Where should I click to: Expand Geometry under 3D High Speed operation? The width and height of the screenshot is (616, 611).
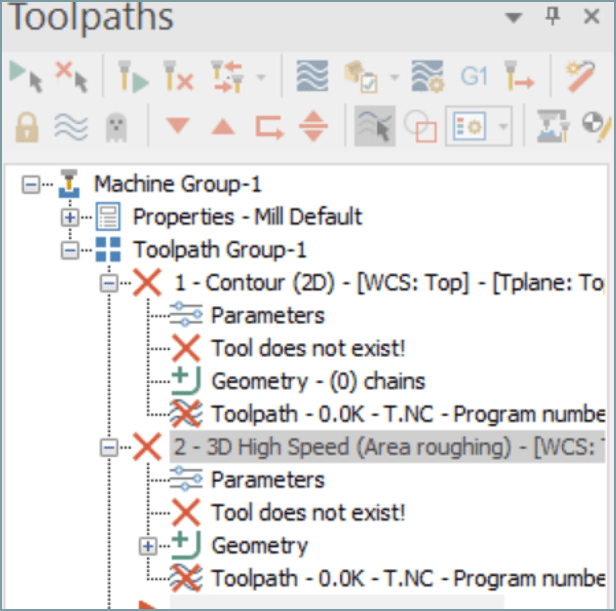click(148, 546)
